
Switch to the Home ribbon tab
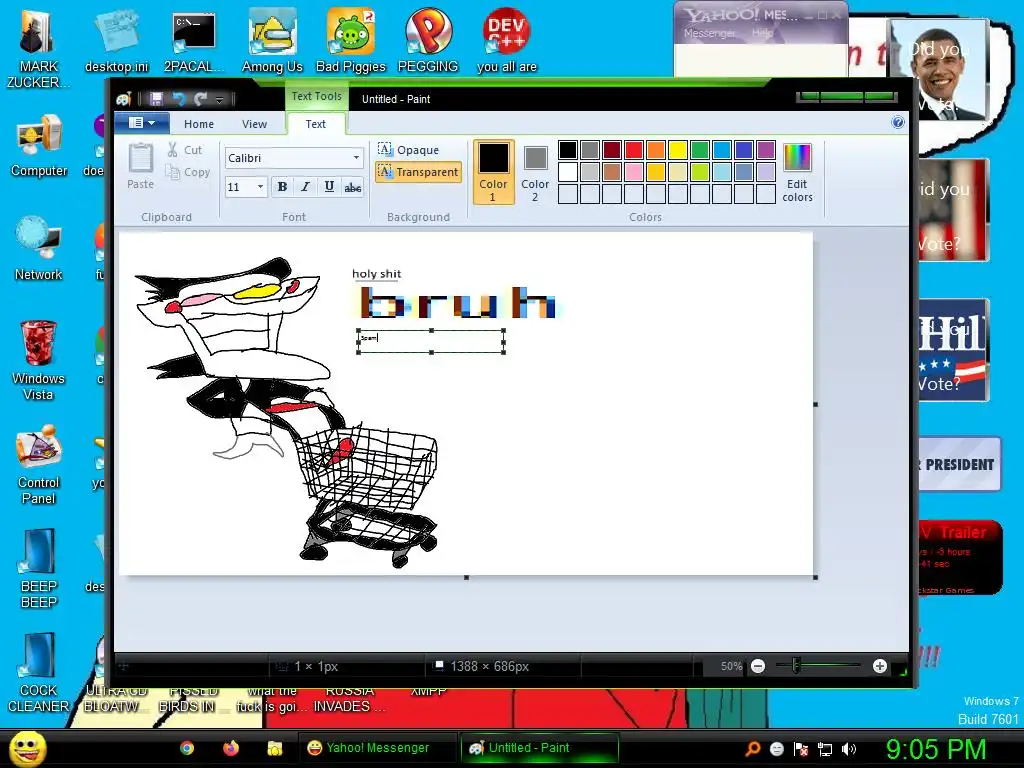[199, 123]
